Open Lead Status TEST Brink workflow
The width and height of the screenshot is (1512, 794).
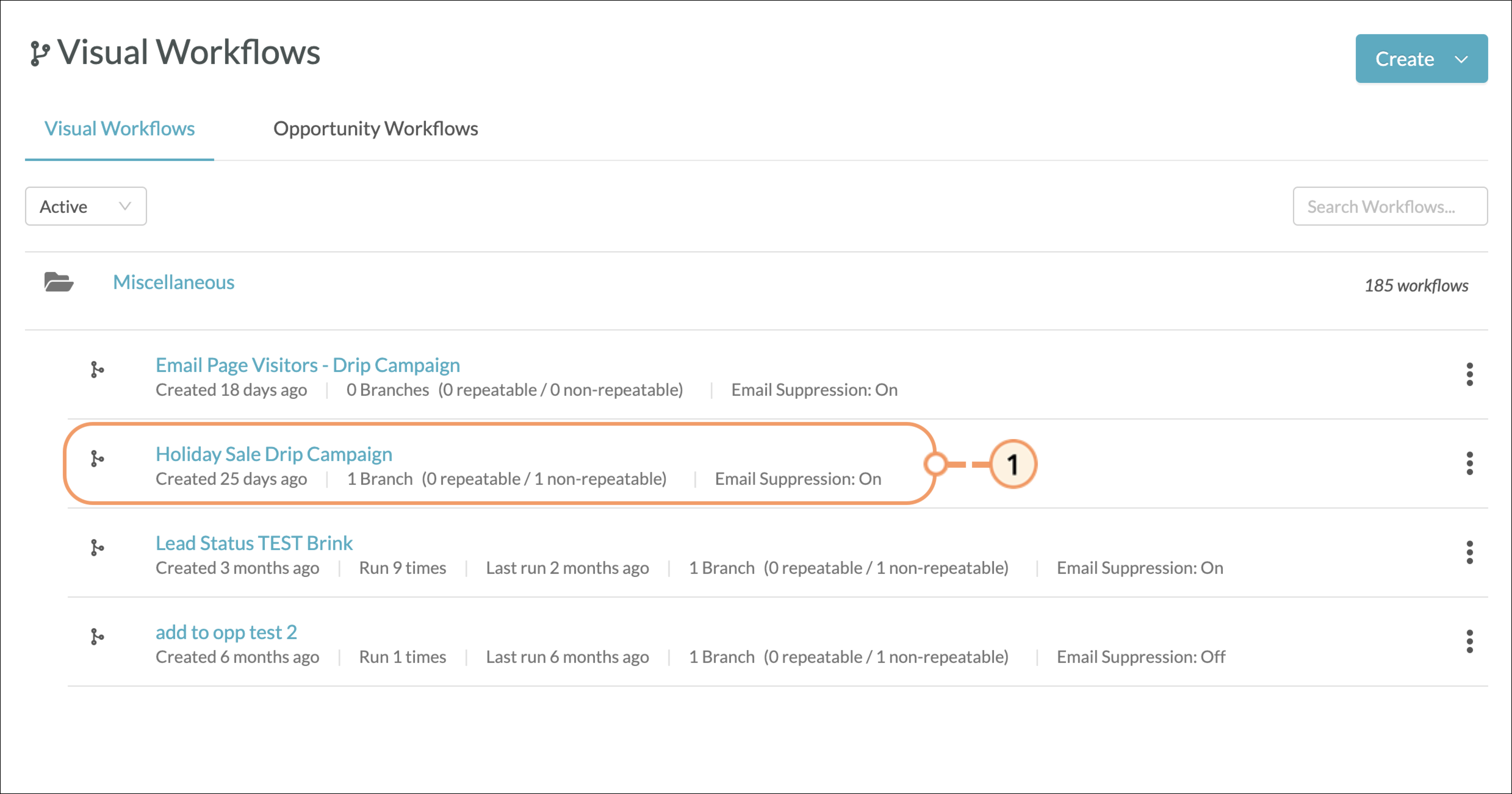point(254,543)
